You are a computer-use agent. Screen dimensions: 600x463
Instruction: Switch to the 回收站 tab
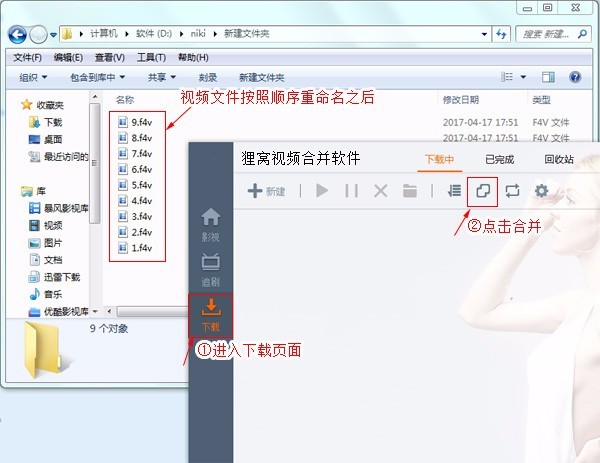click(559, 159)
